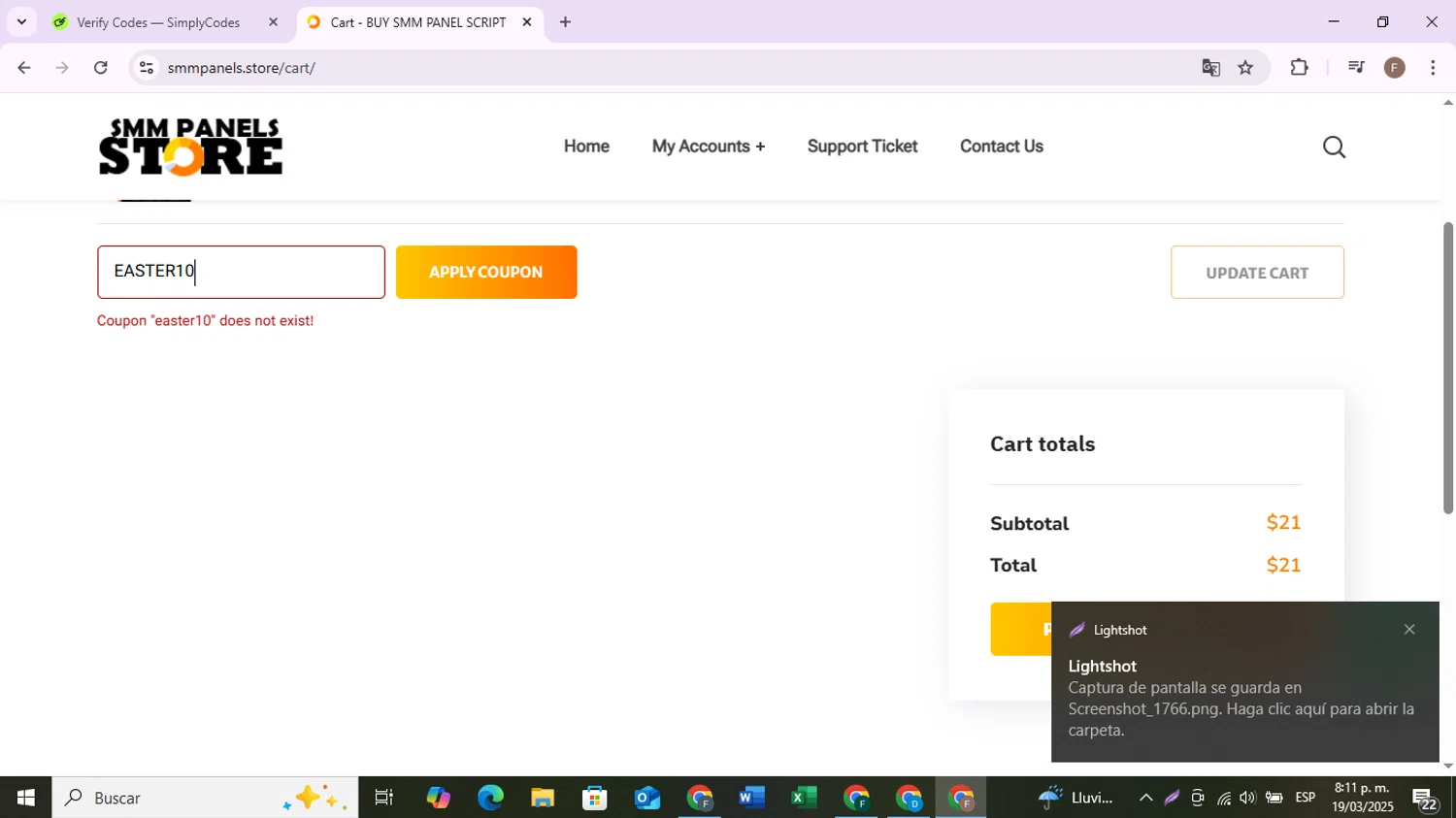This screenshot has height=818, width=1456.
Task: Select the Cart - BUY SMM PANEL SCRIPT tab
Action: click(419, 22)
